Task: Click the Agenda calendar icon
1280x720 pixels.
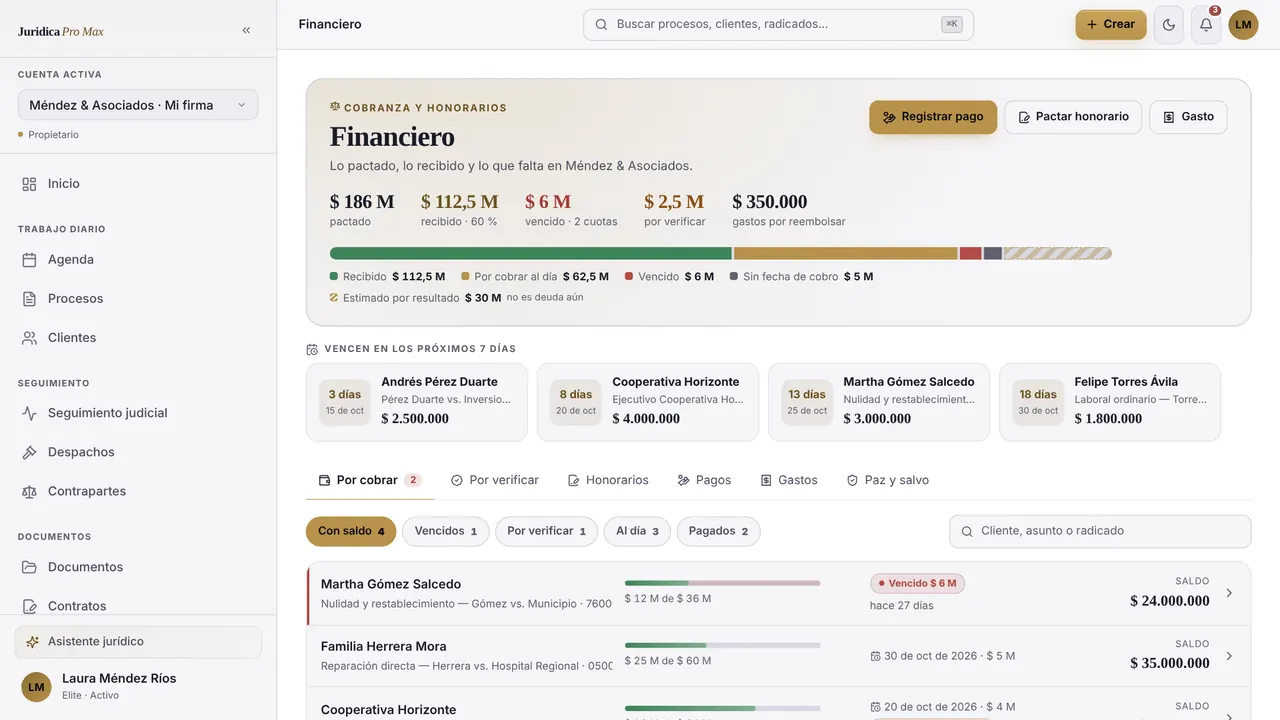Action: click(x=30, y=260)
